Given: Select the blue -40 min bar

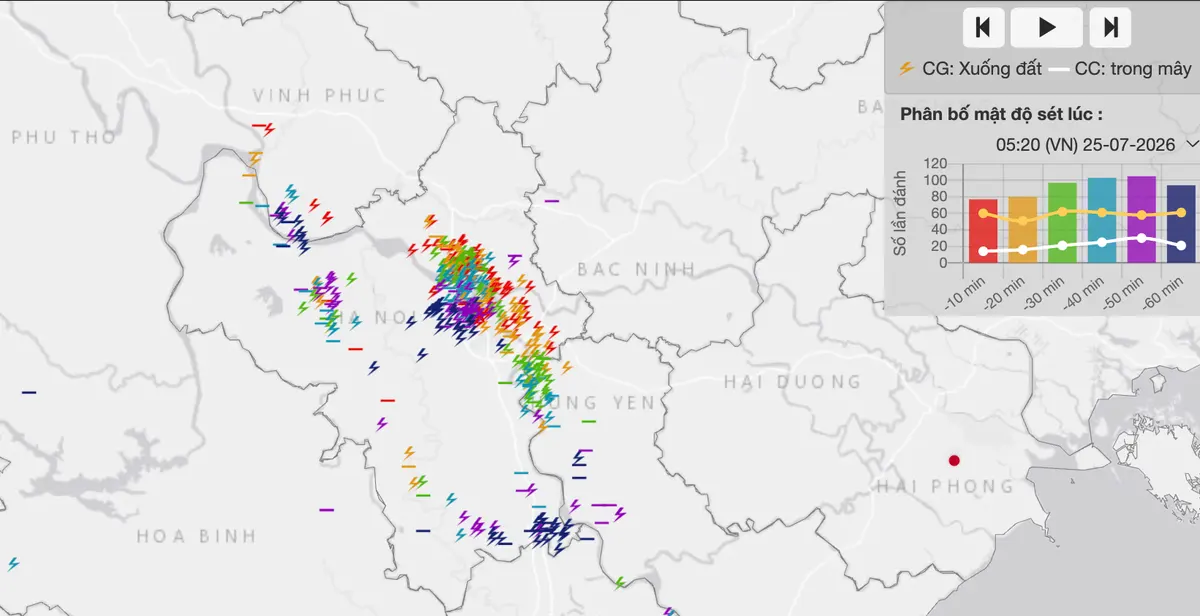Looking at the screenshot, I should (x=1102, y=220).
